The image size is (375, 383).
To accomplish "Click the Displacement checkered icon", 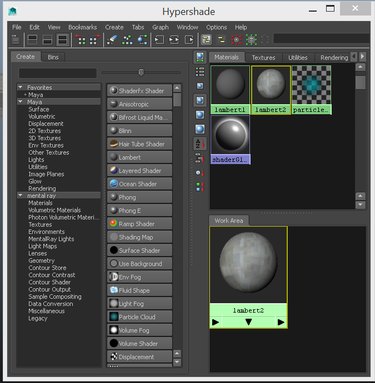I will [x=114, y=357].
